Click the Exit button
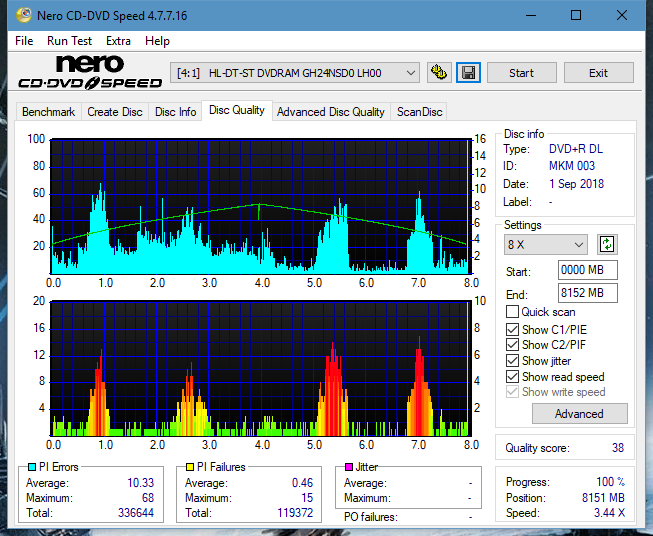This screenshot has width=653, height=536. pos(598,73)
